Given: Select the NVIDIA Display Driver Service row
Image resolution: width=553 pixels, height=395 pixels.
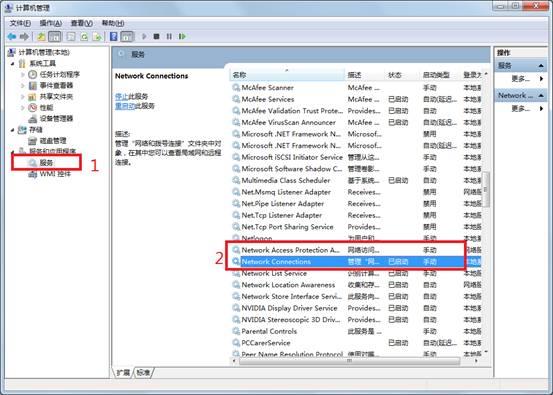Looking at the screenshot, I should (x=357, y=308).
